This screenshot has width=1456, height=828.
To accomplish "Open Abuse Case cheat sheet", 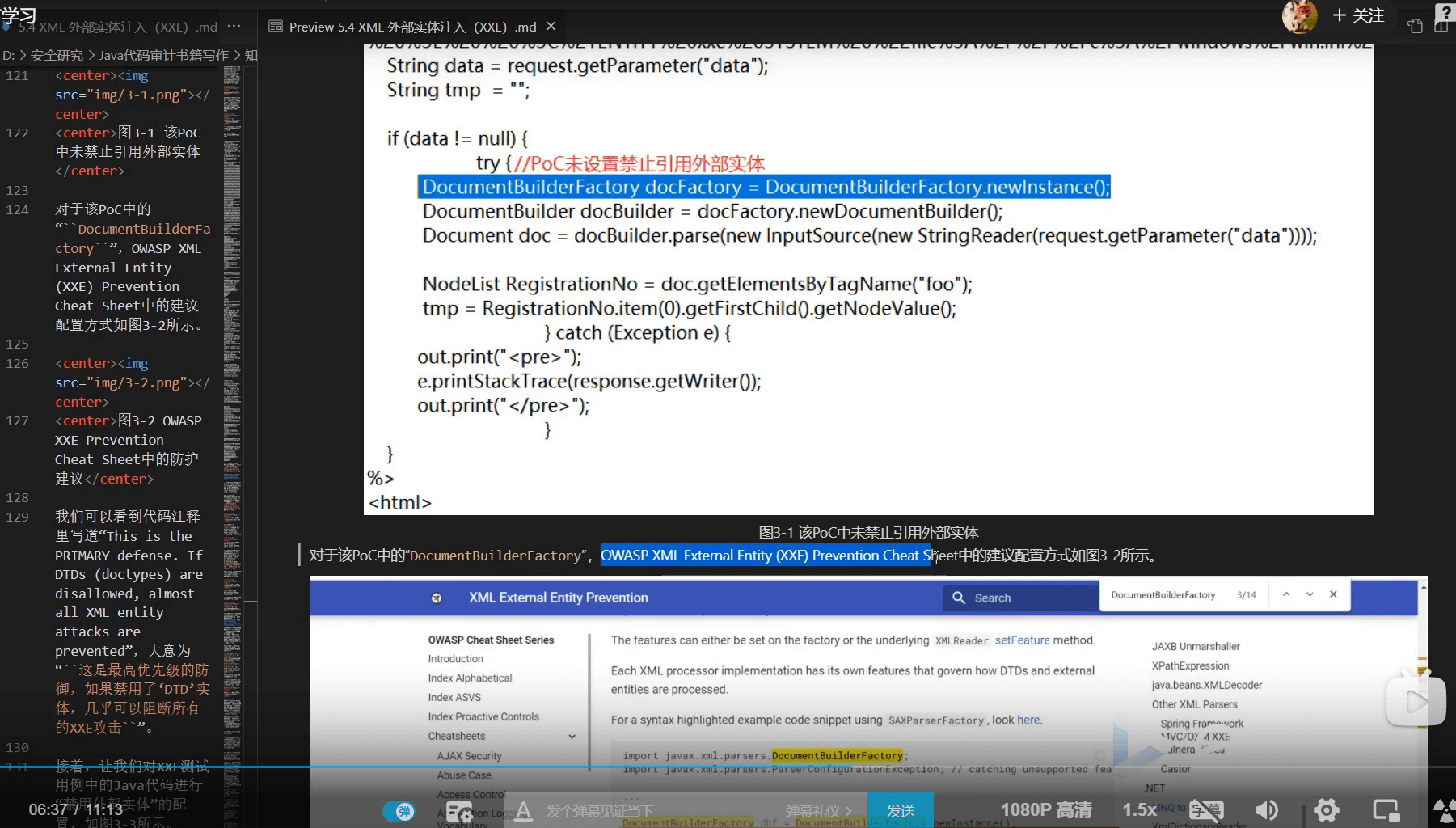I will pyautogui.click(x=464, y=775).
